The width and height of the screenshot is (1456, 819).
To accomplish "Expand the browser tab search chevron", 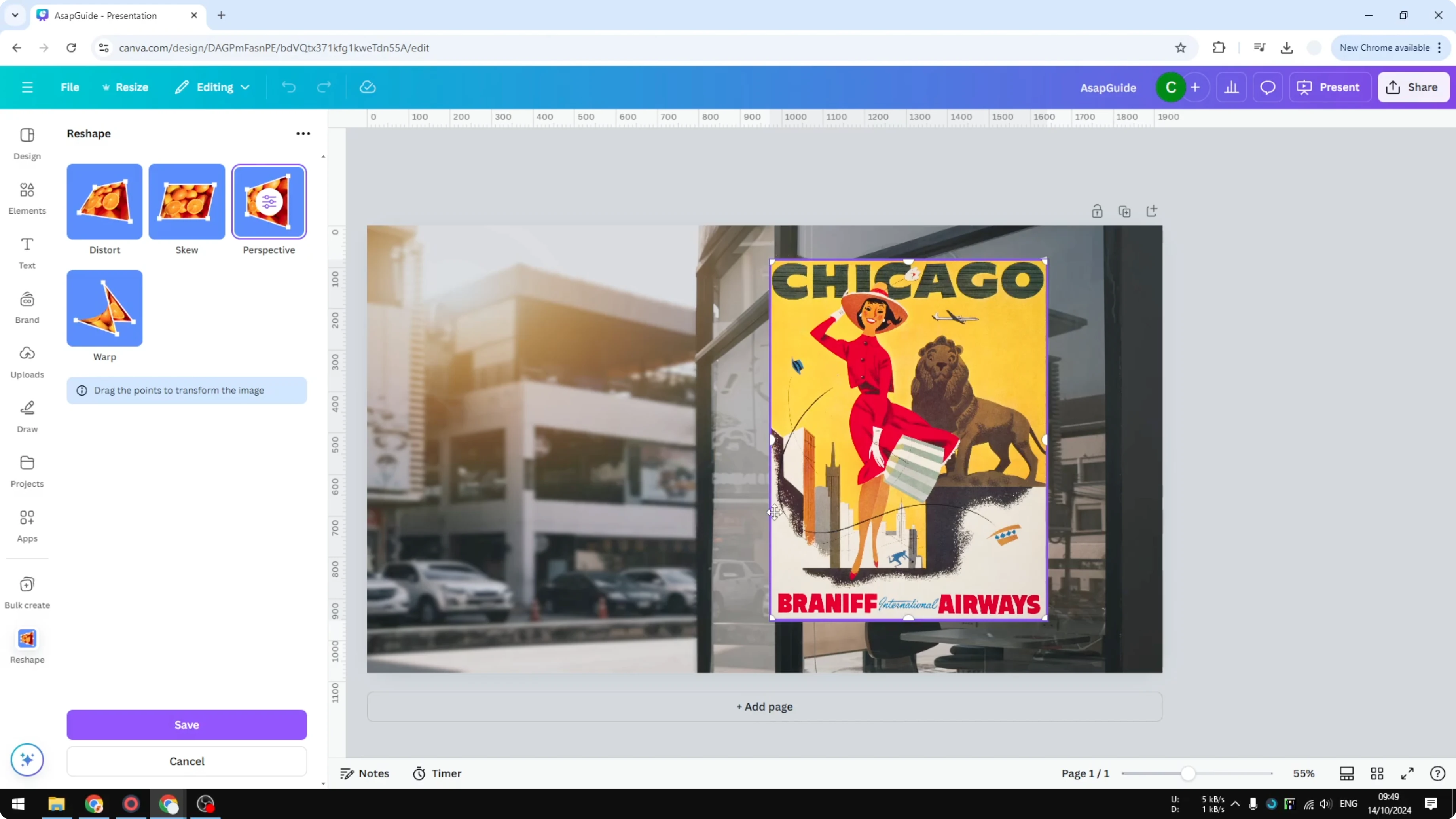I will [15, 15].
